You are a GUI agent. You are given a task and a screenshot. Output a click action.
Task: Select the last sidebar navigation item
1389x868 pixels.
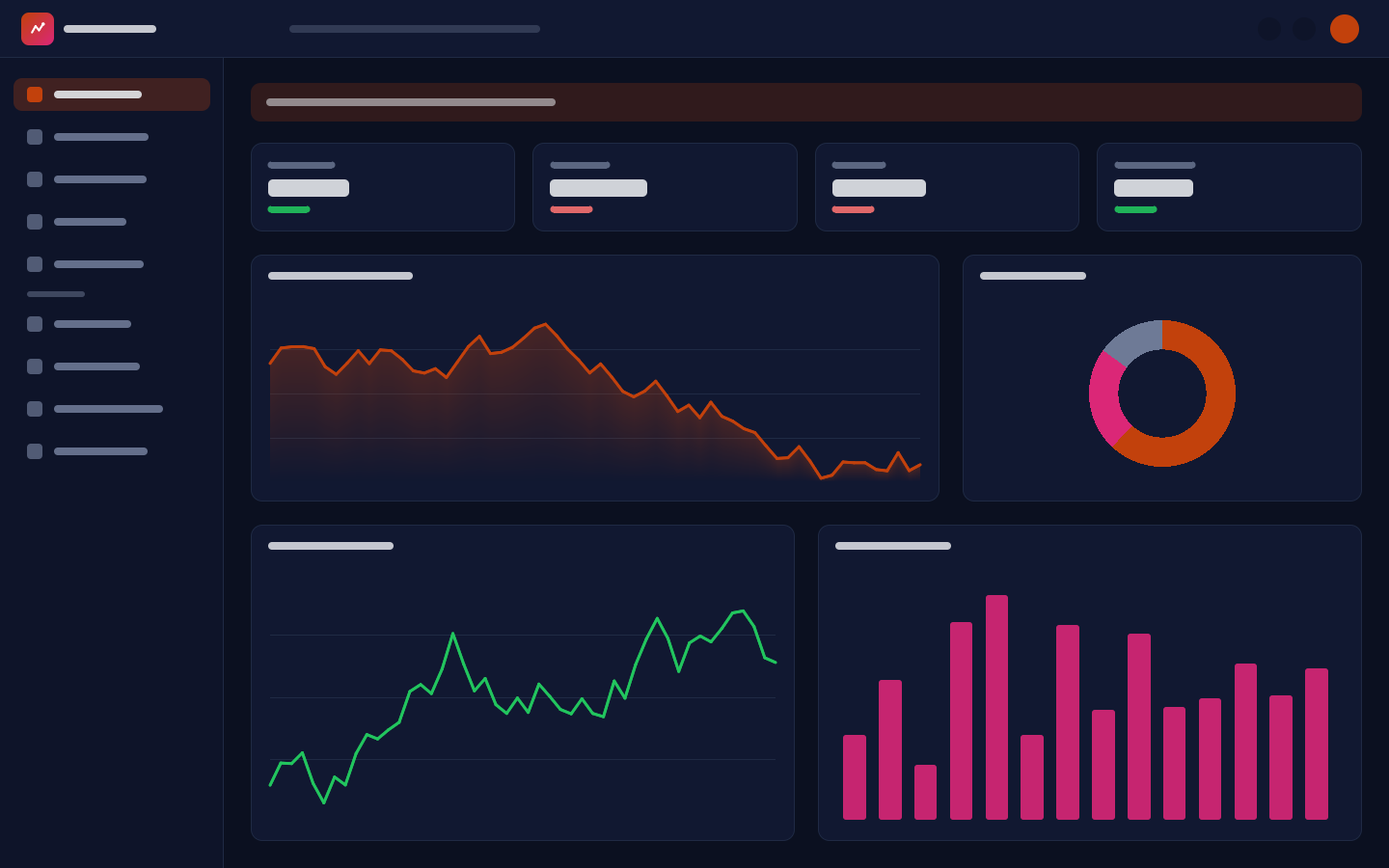112,451
